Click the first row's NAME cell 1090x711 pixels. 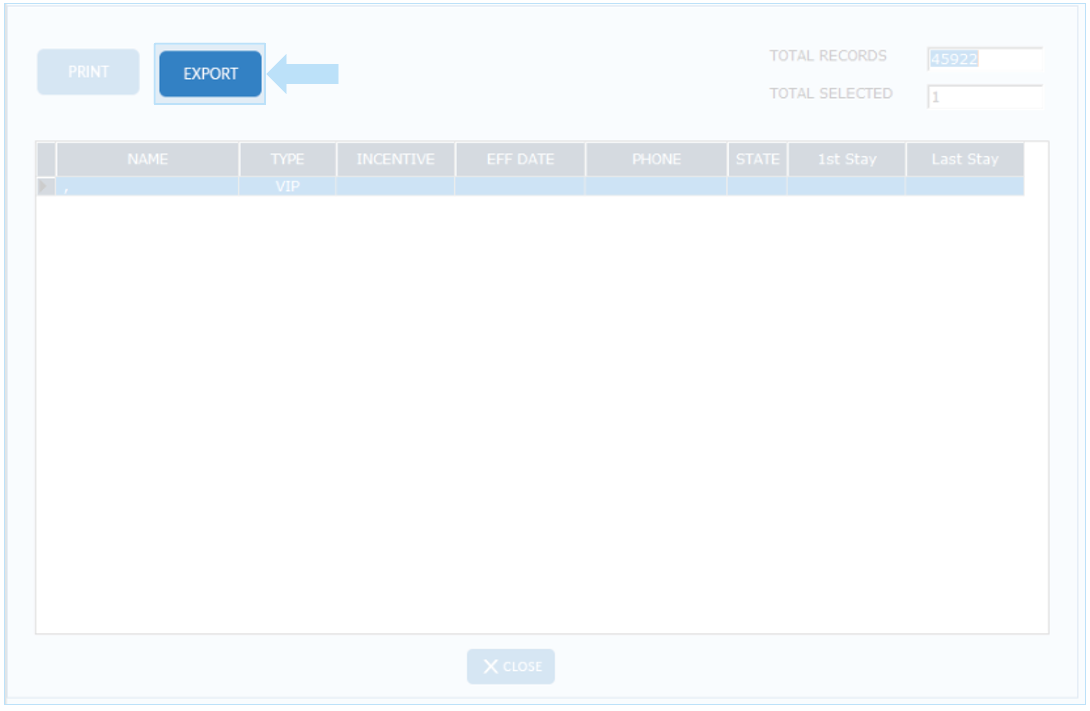point(147,186)
